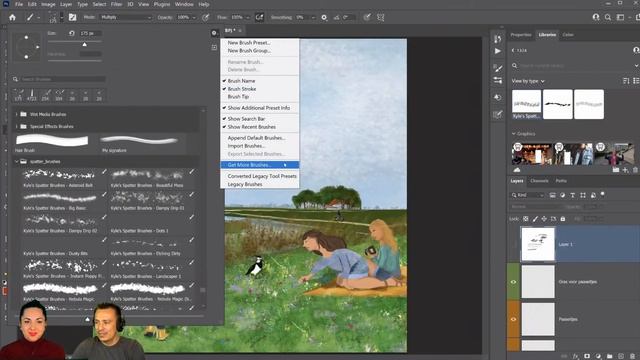Click create new brush preset icon
Screen dimensions: 640x360
[x=214, y=47]
